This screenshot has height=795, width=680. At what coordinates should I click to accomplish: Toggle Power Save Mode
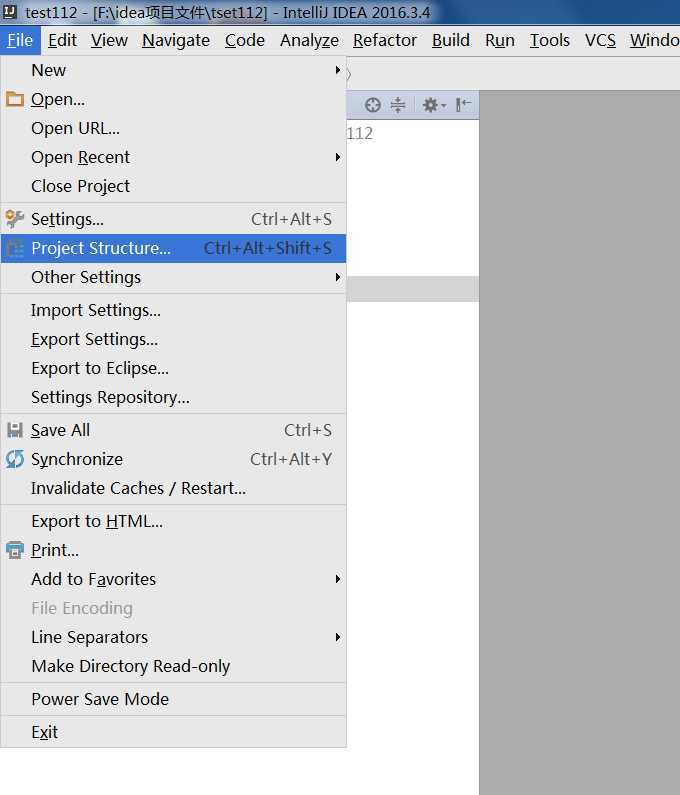(x=173, y=699)
